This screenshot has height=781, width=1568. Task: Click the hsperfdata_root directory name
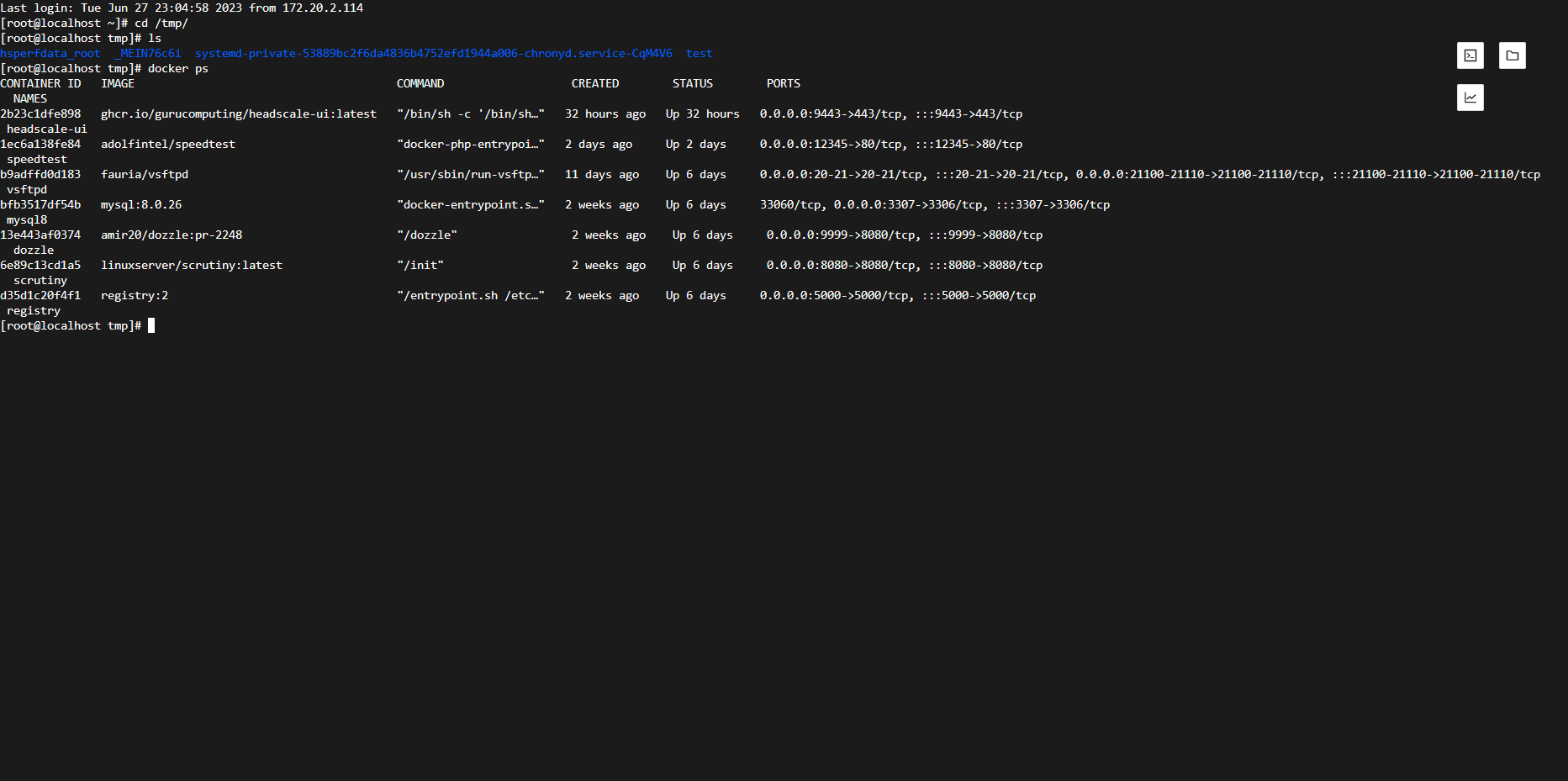[50, 53]
